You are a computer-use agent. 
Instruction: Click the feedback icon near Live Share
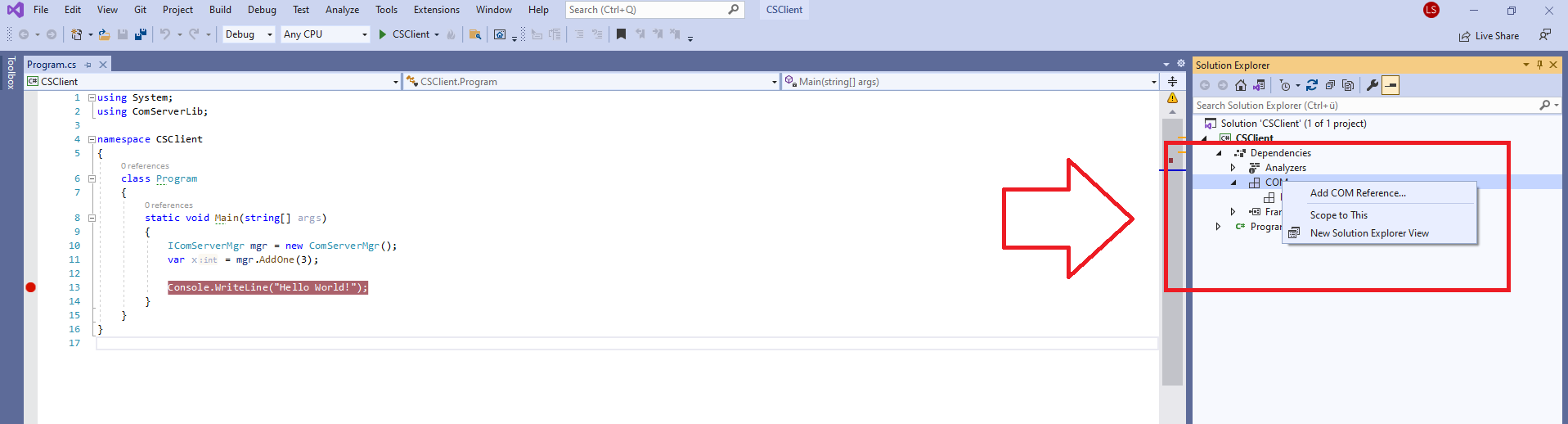[1545, 34]
